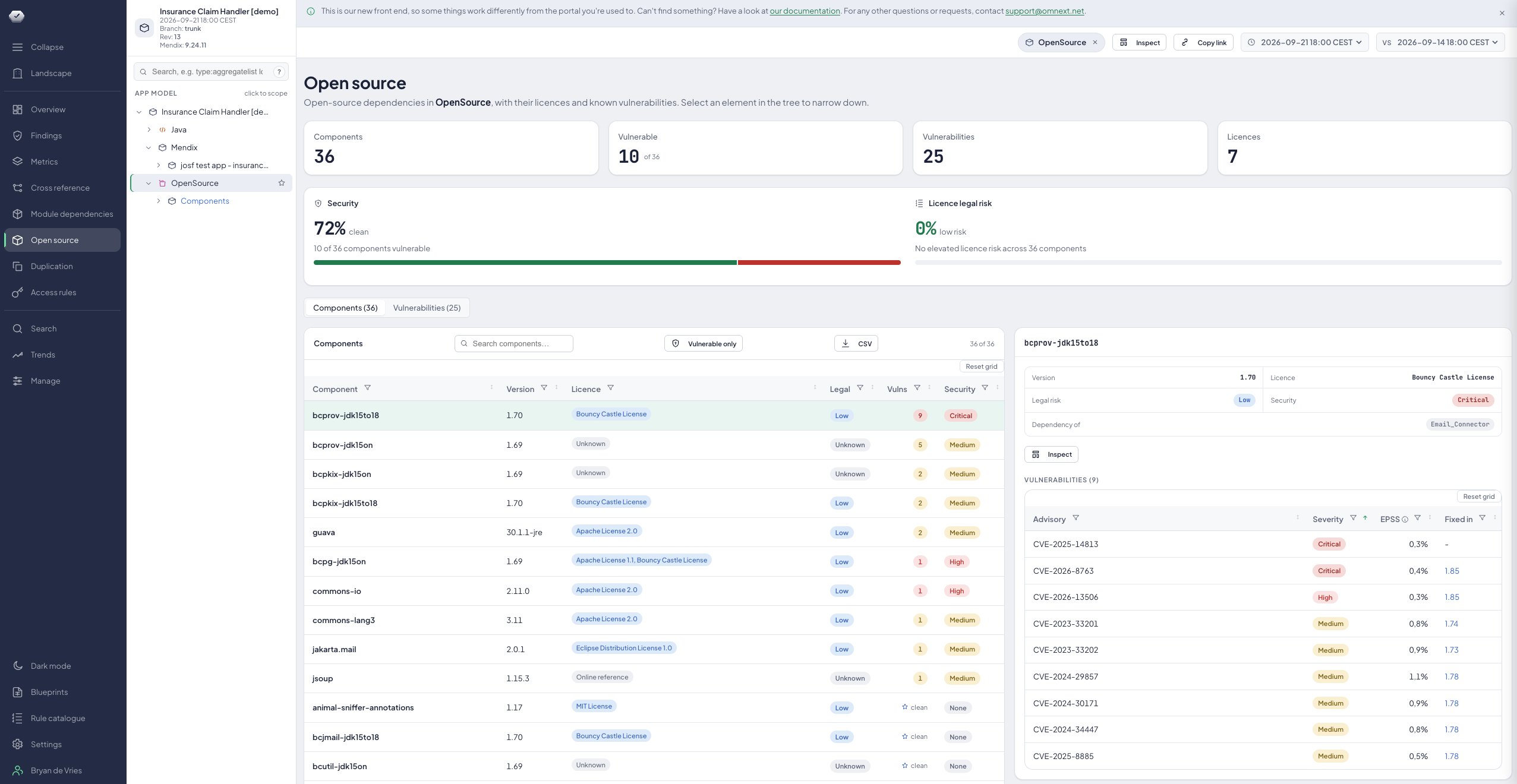Download components as CSV

(x=856, y=343)
